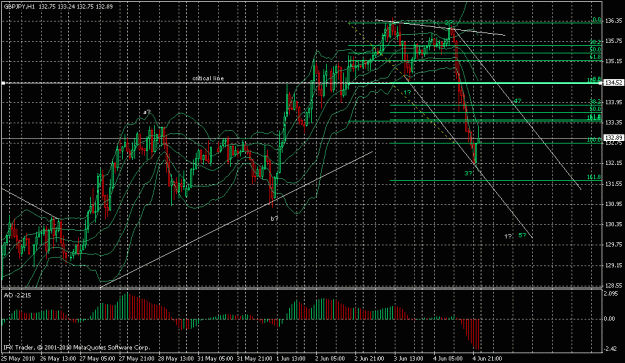Click the 129.15 price axis label
This screenshot has width=625, height=363.
[613, 265]
